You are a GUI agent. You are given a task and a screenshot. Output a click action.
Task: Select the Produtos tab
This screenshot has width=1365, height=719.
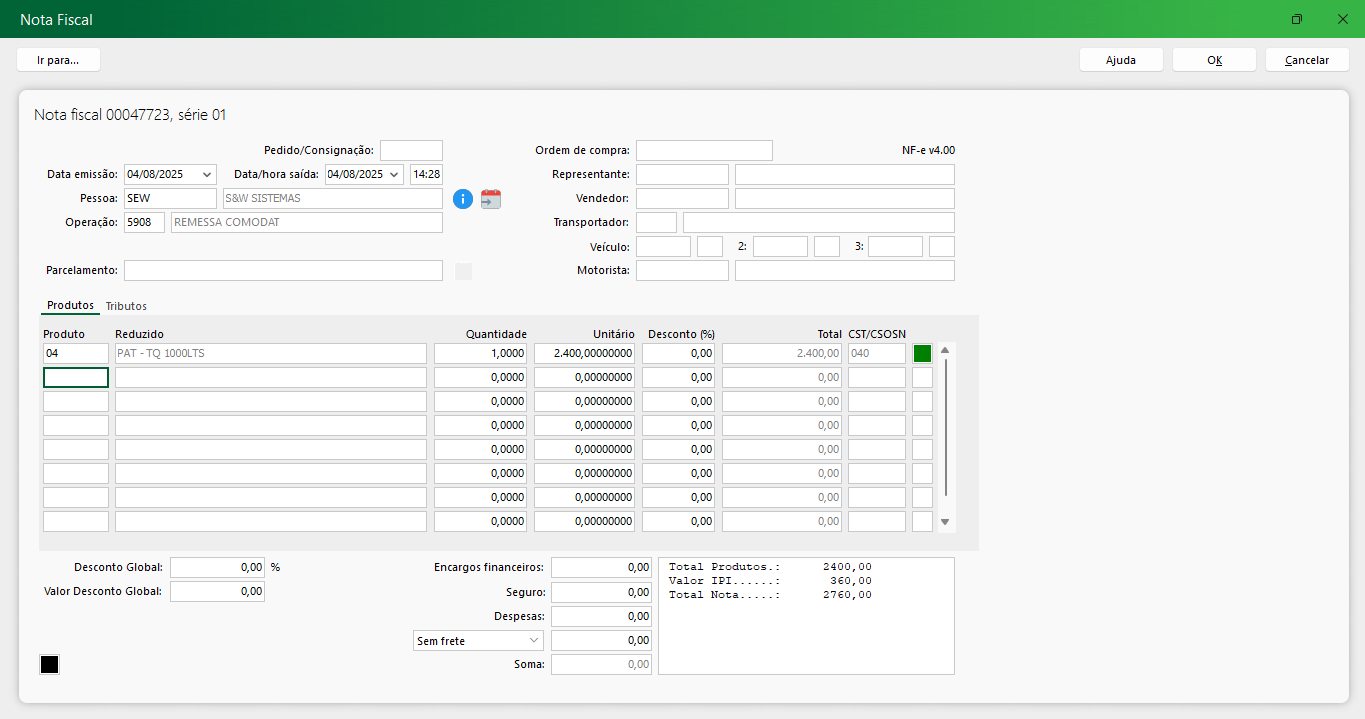pyautogui.click(x=70, y=306)
